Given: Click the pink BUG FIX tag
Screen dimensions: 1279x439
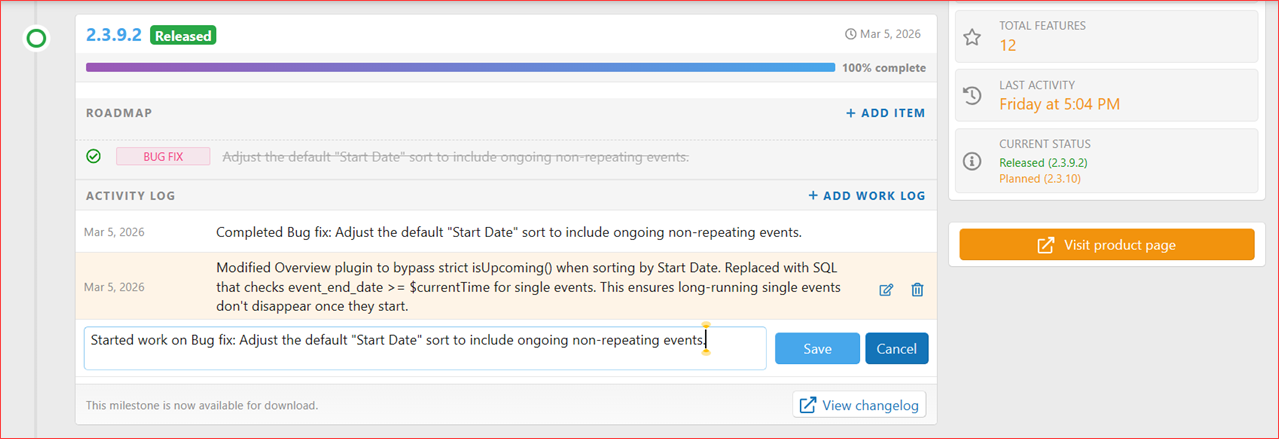Looking at the screenshot, I should (x=163, y=156).
